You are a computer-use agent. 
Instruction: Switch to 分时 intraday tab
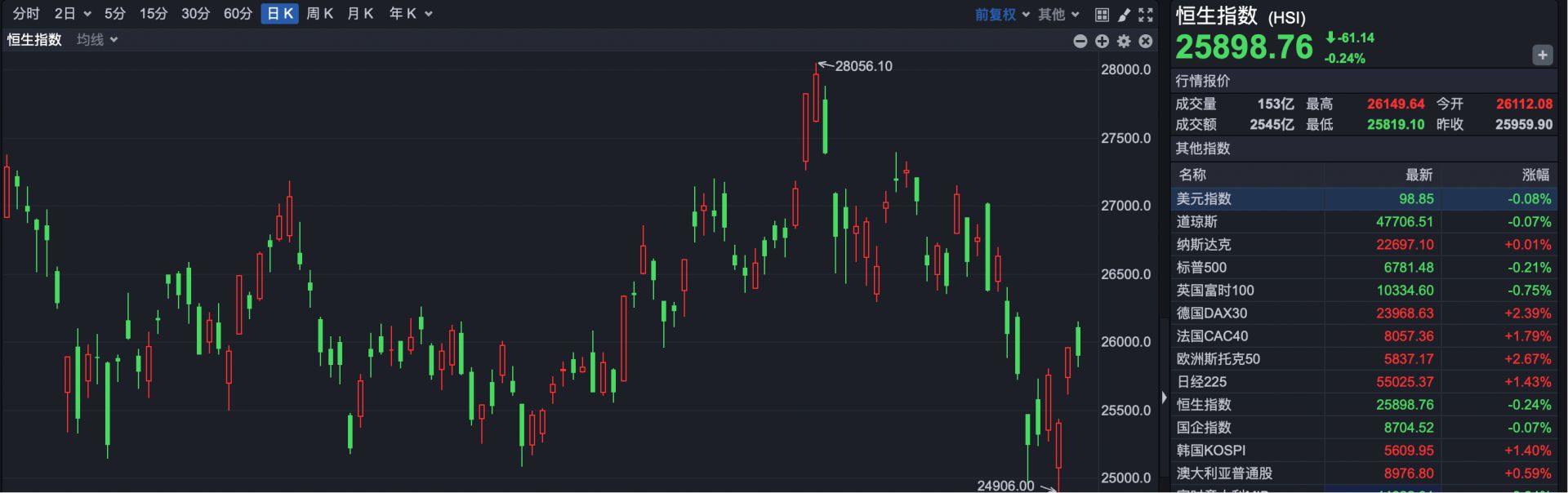tap(26, 14)
